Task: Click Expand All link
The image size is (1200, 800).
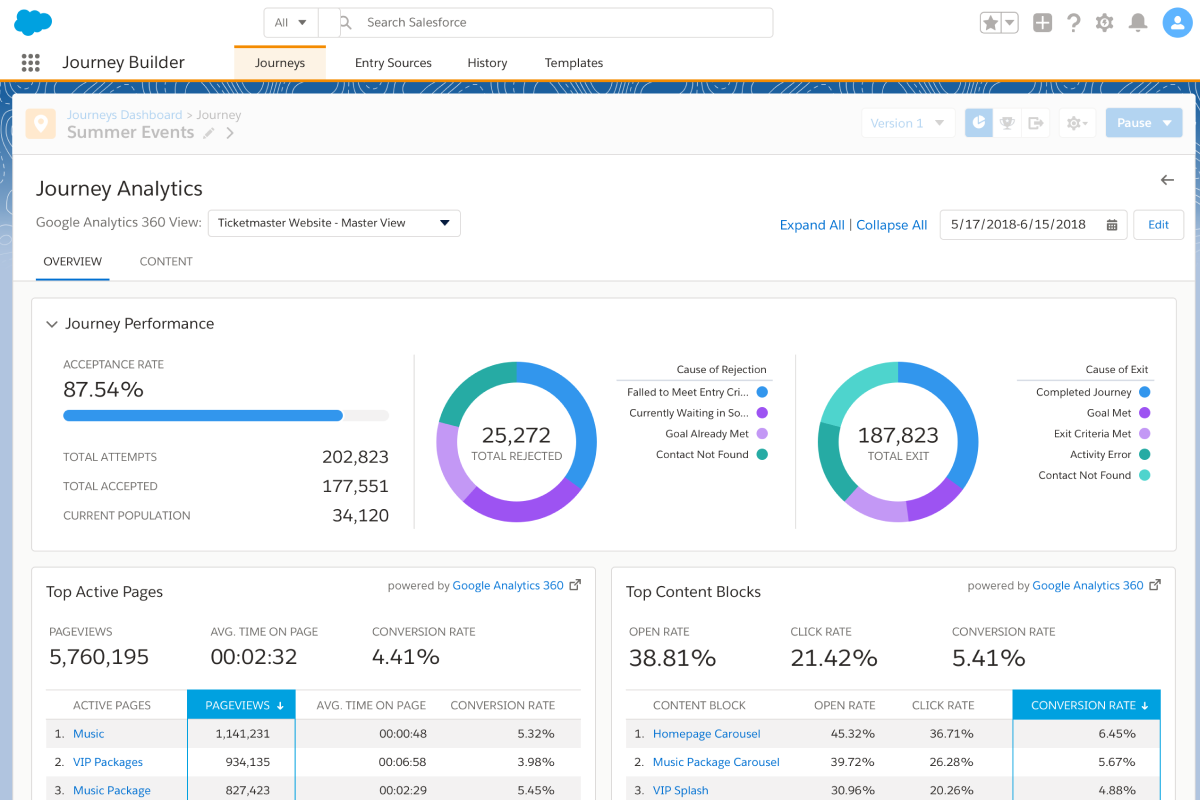Action: [812, 225]
